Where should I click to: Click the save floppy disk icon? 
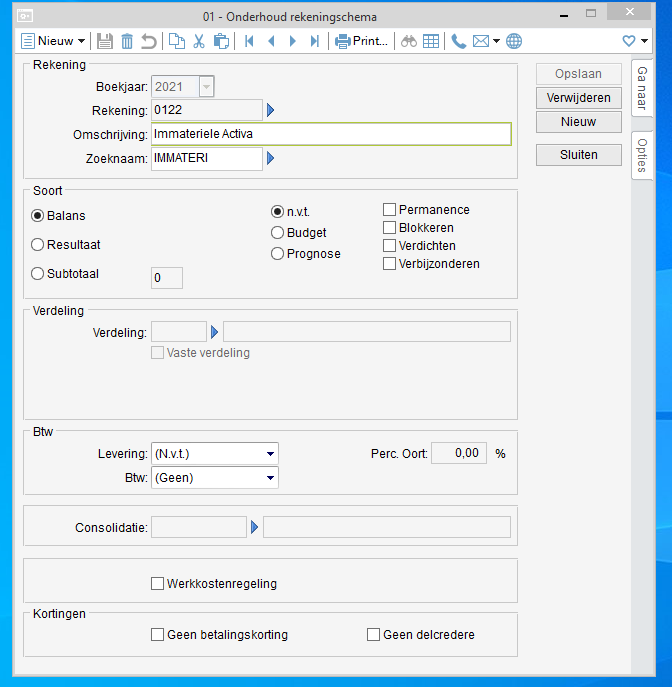click(105, 41)
